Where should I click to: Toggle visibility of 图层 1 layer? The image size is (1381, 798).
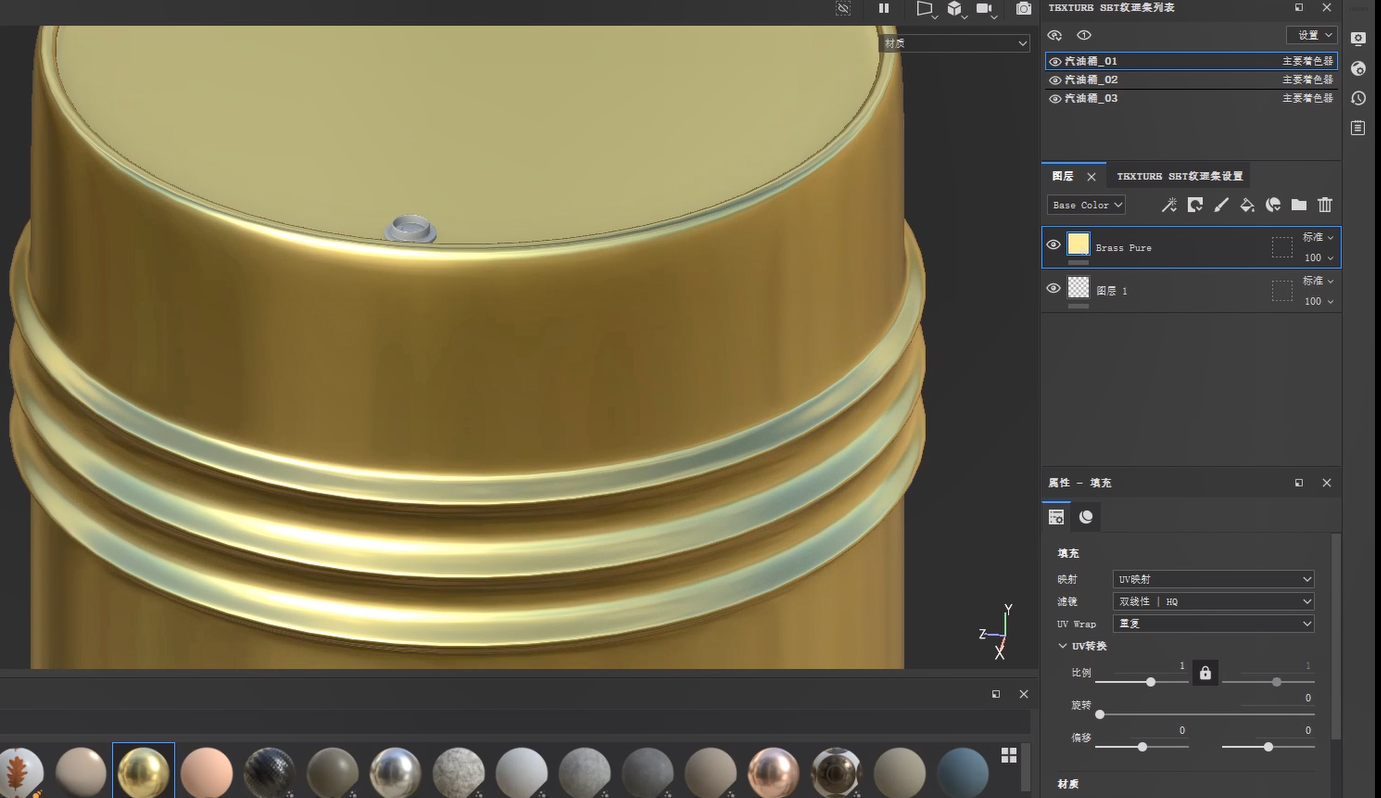tap(1053, 289)
